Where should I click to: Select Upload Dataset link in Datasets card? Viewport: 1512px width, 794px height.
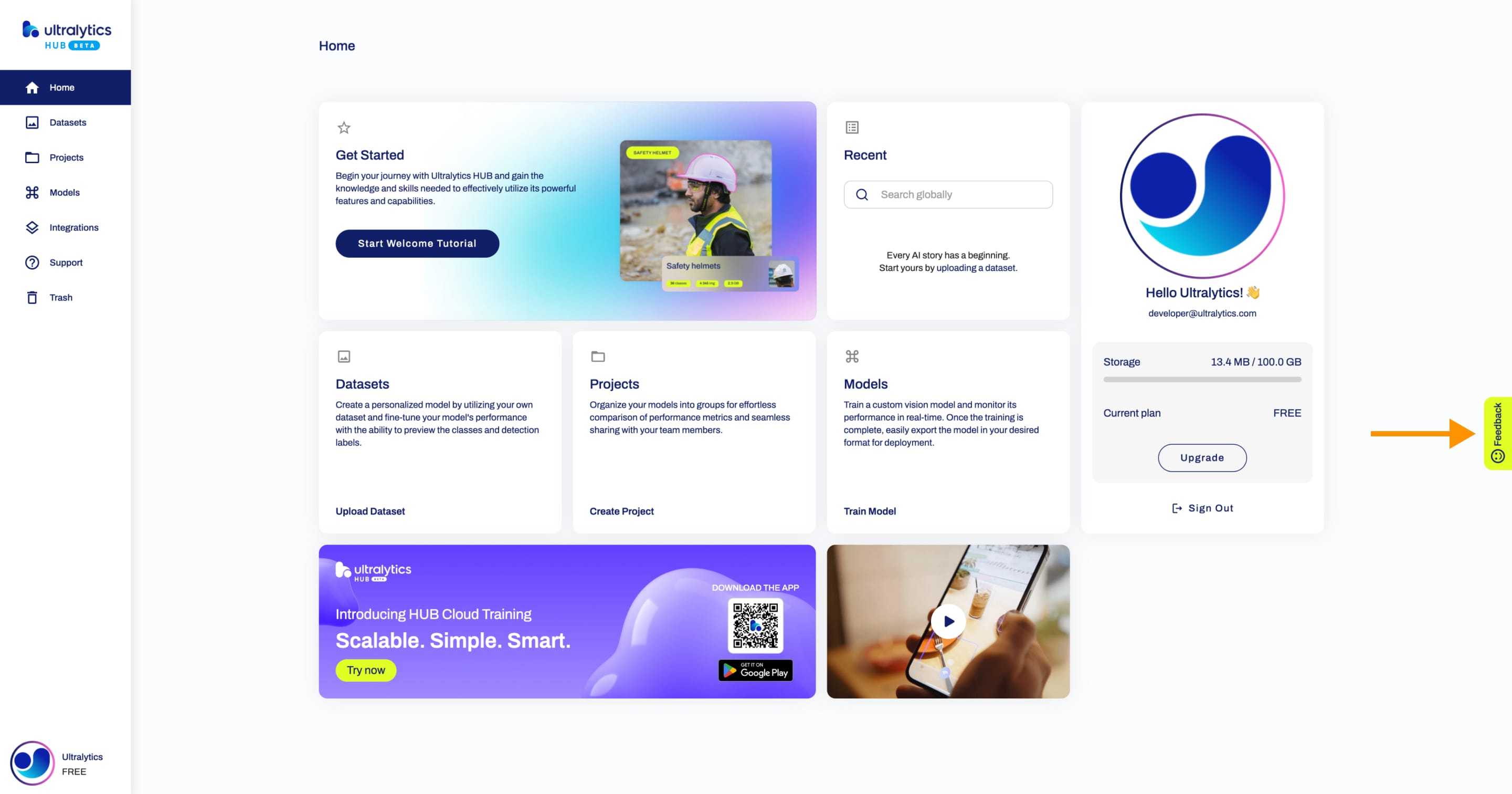coord(370,511)
